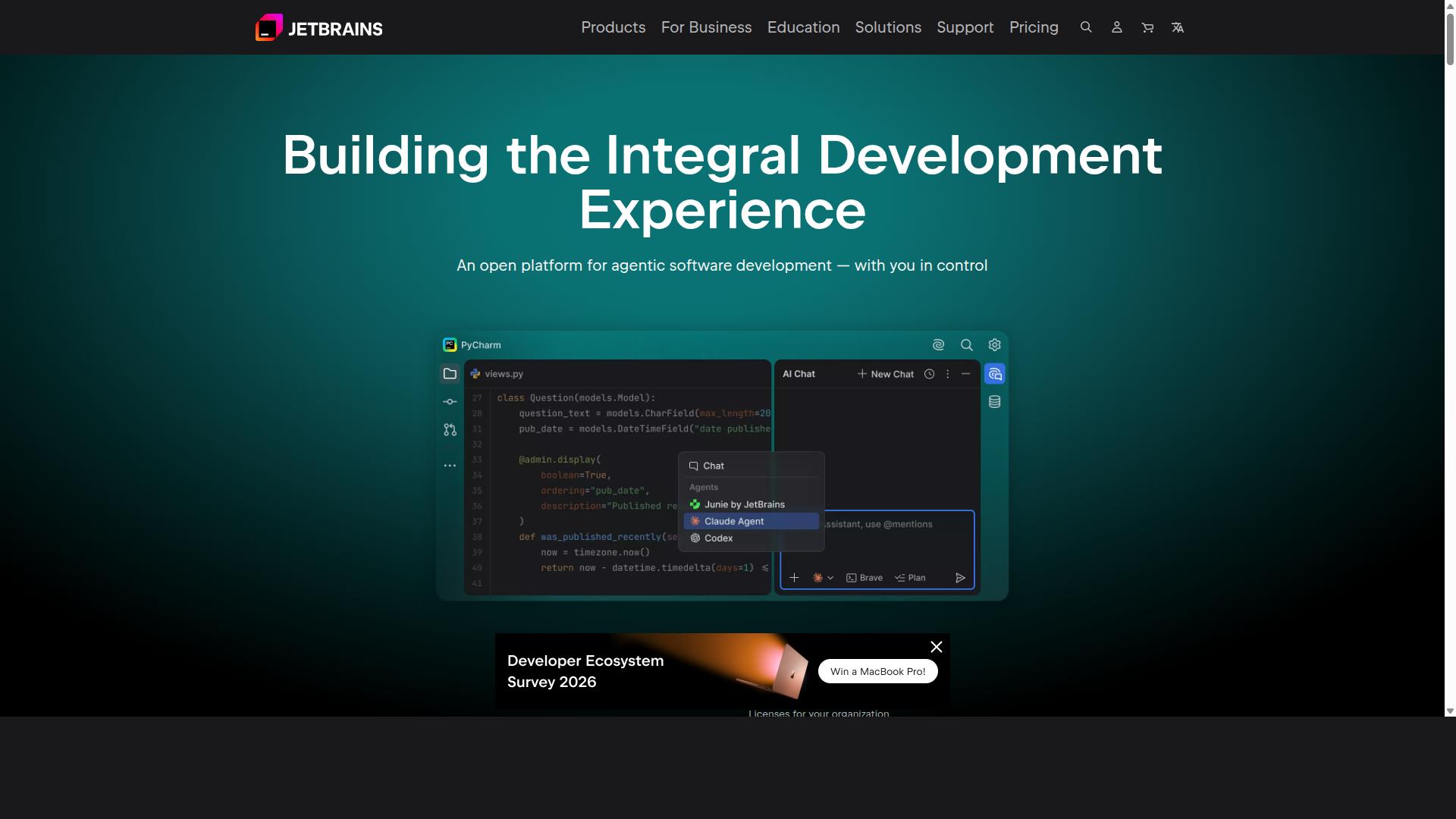Click the scrollbar down arrow

coord(1450,711)
